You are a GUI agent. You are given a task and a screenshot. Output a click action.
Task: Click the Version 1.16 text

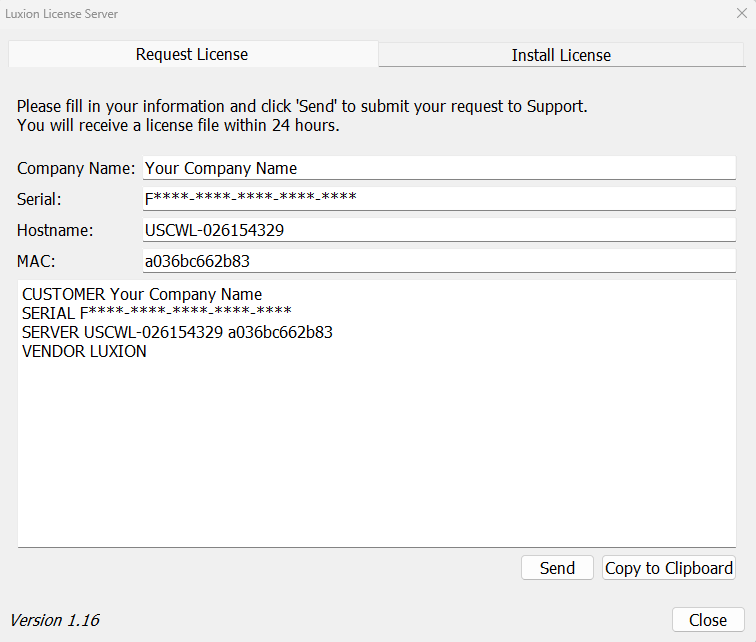coord(55,620)
